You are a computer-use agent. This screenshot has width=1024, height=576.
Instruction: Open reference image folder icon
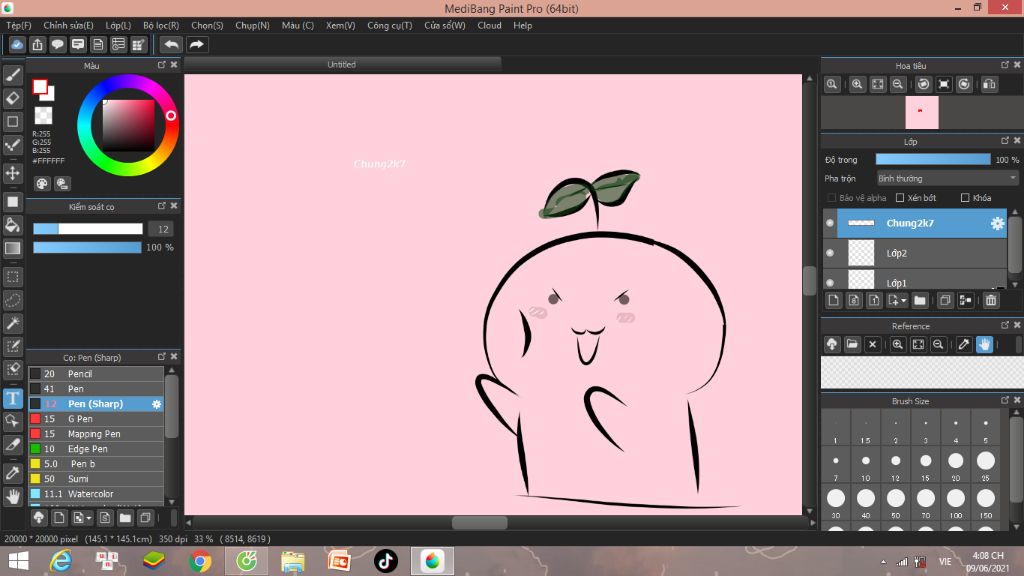[x=852, y=344]
